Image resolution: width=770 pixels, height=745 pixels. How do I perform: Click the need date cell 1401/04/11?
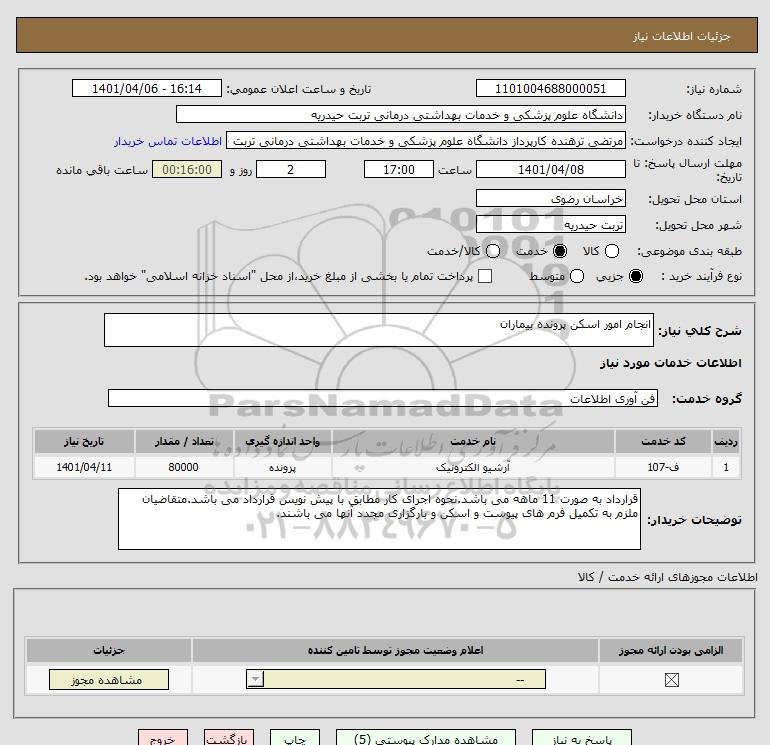point(84,467)
